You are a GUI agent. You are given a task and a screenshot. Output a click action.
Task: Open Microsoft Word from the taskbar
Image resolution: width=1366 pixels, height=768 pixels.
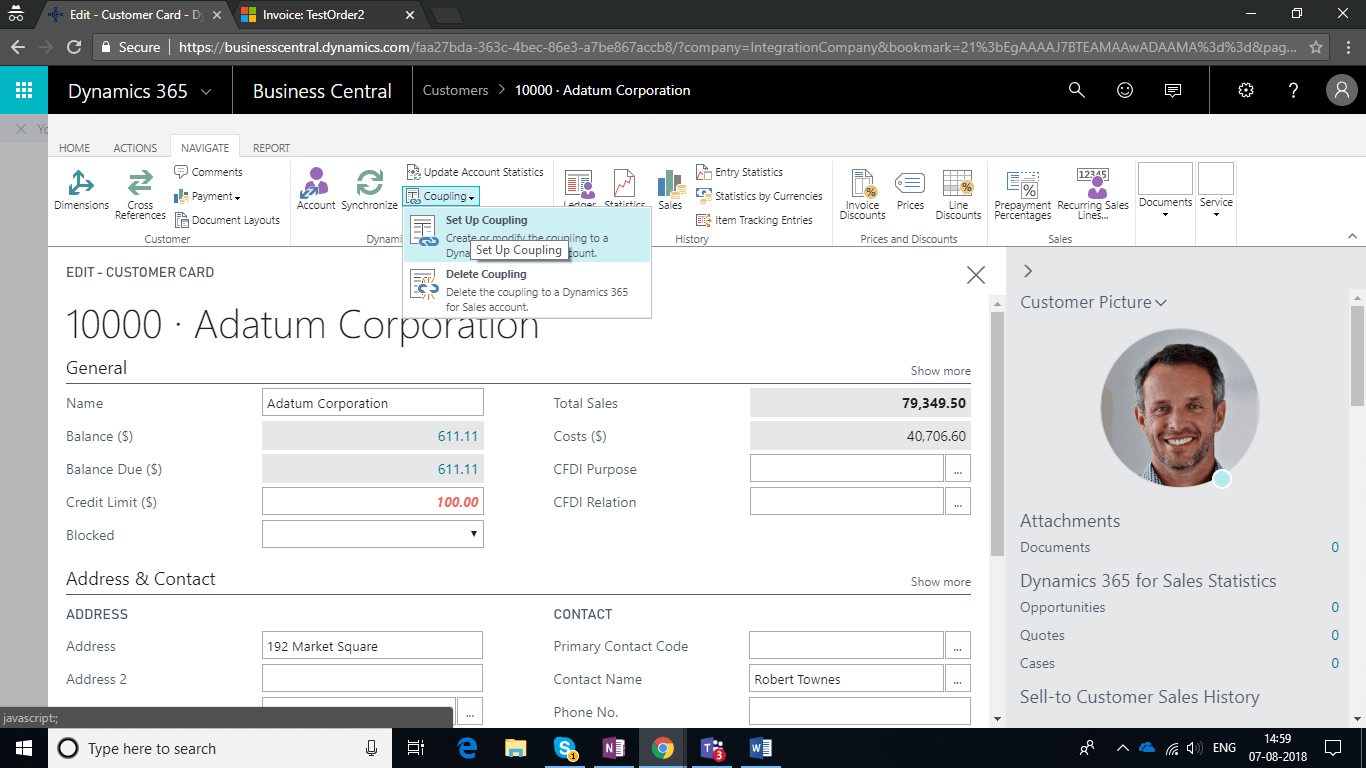[762, 748]
